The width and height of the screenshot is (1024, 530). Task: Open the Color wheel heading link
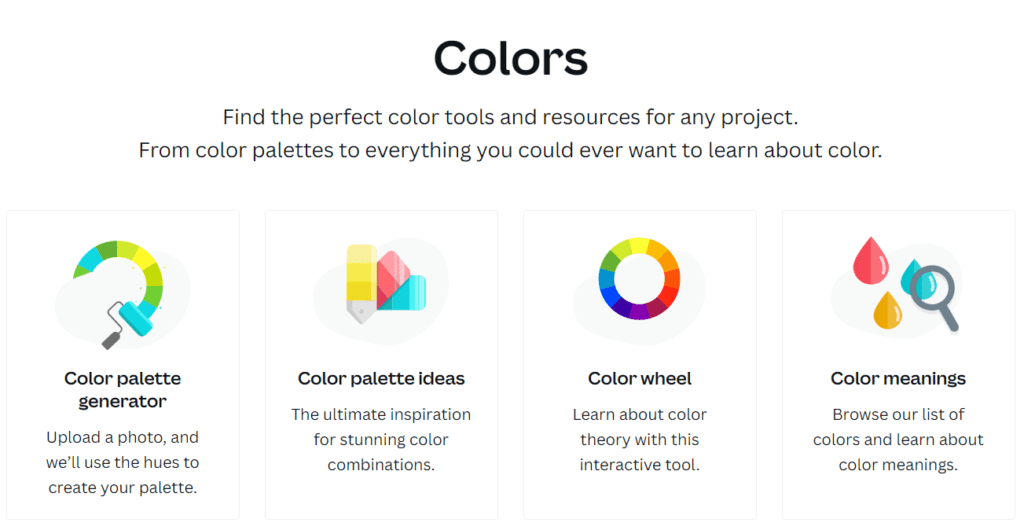tap(639, 379)
